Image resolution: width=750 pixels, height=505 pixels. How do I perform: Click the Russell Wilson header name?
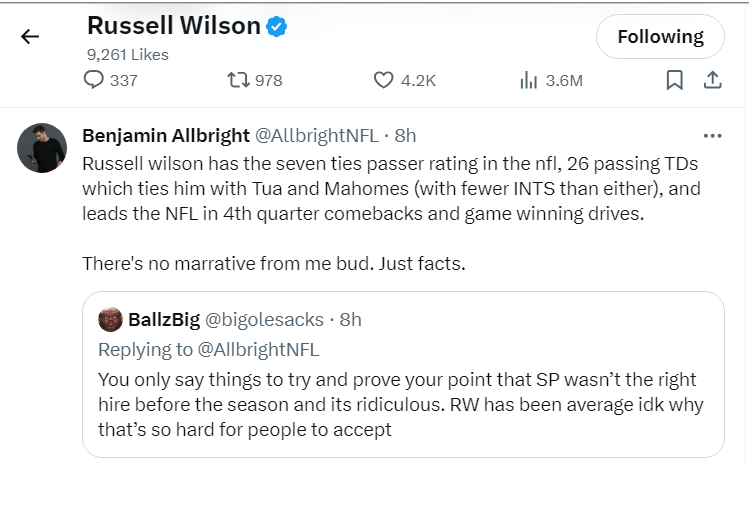175,27
